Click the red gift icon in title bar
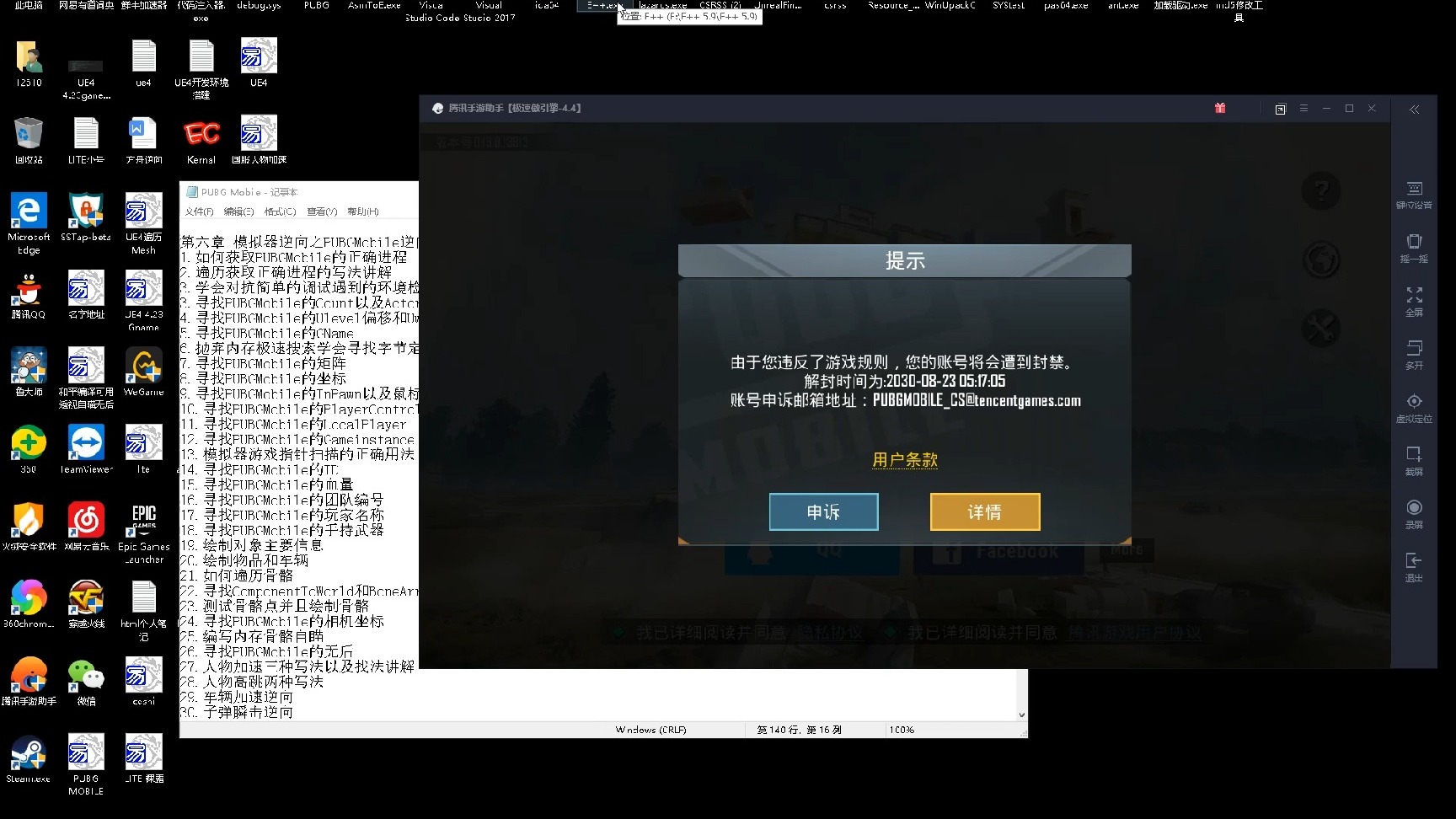Screen dimensions: 1456x819 (1219, 108)
